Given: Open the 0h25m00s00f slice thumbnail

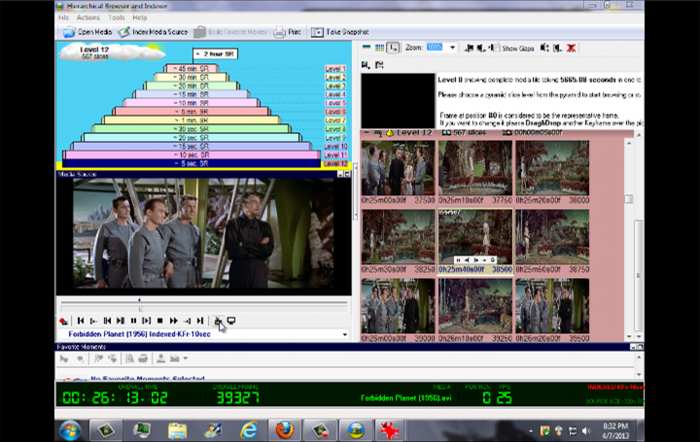Looking at the screenshot, I should (398, 168).
